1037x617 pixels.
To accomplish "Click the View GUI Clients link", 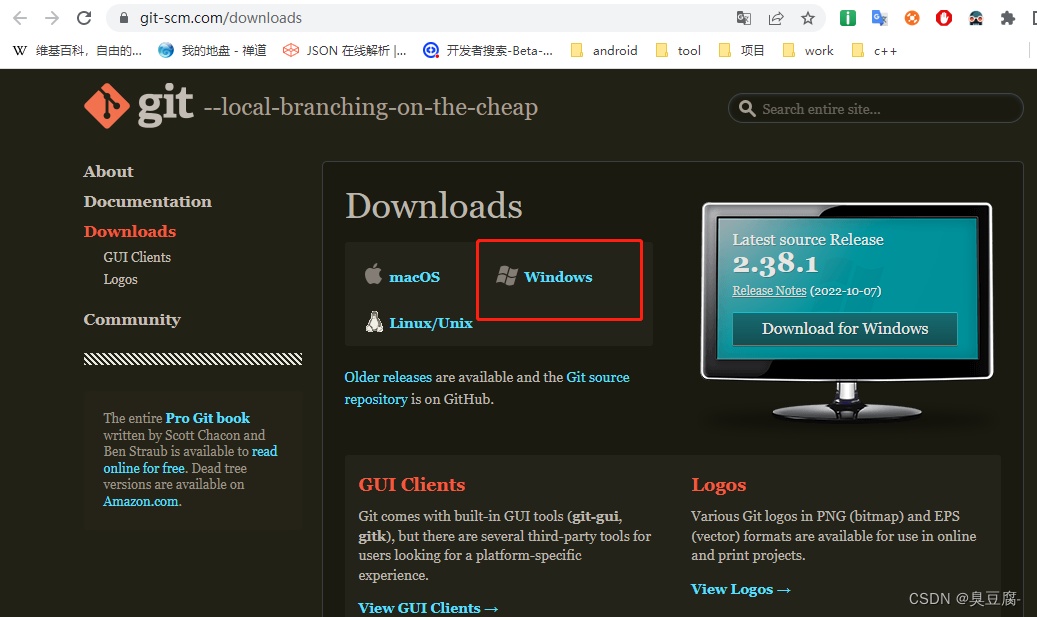I will click(x=428, y=608).
